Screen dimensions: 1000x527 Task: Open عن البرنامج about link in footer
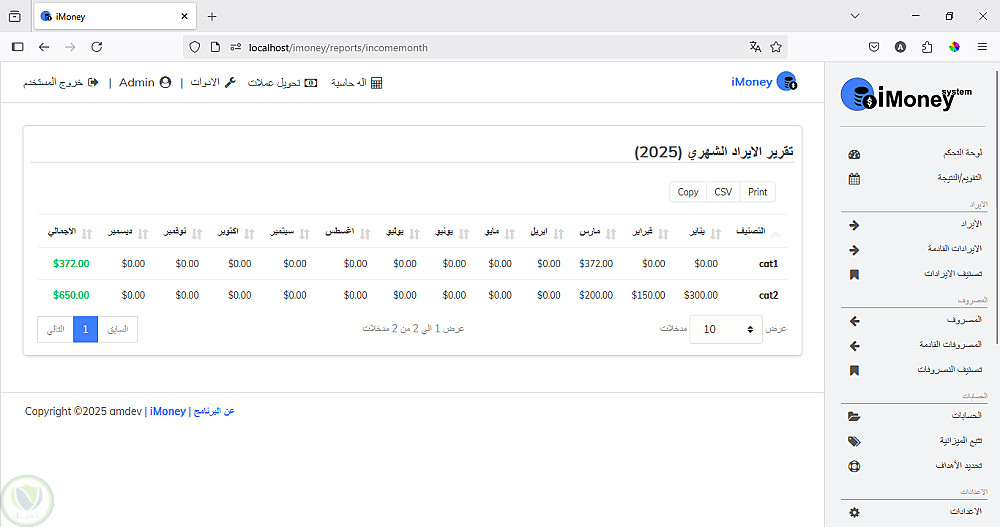pos(214,412)
